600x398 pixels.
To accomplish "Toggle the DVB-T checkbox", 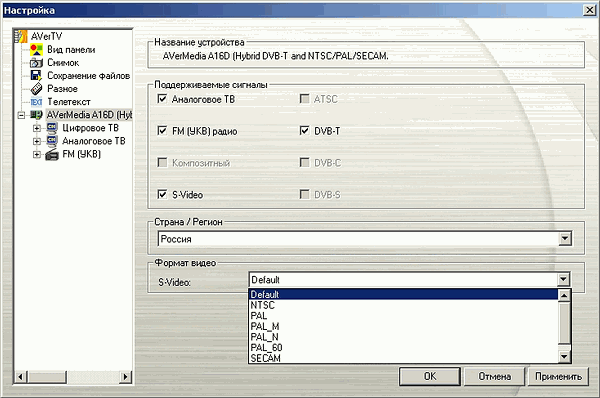I will tap(304, 131).
